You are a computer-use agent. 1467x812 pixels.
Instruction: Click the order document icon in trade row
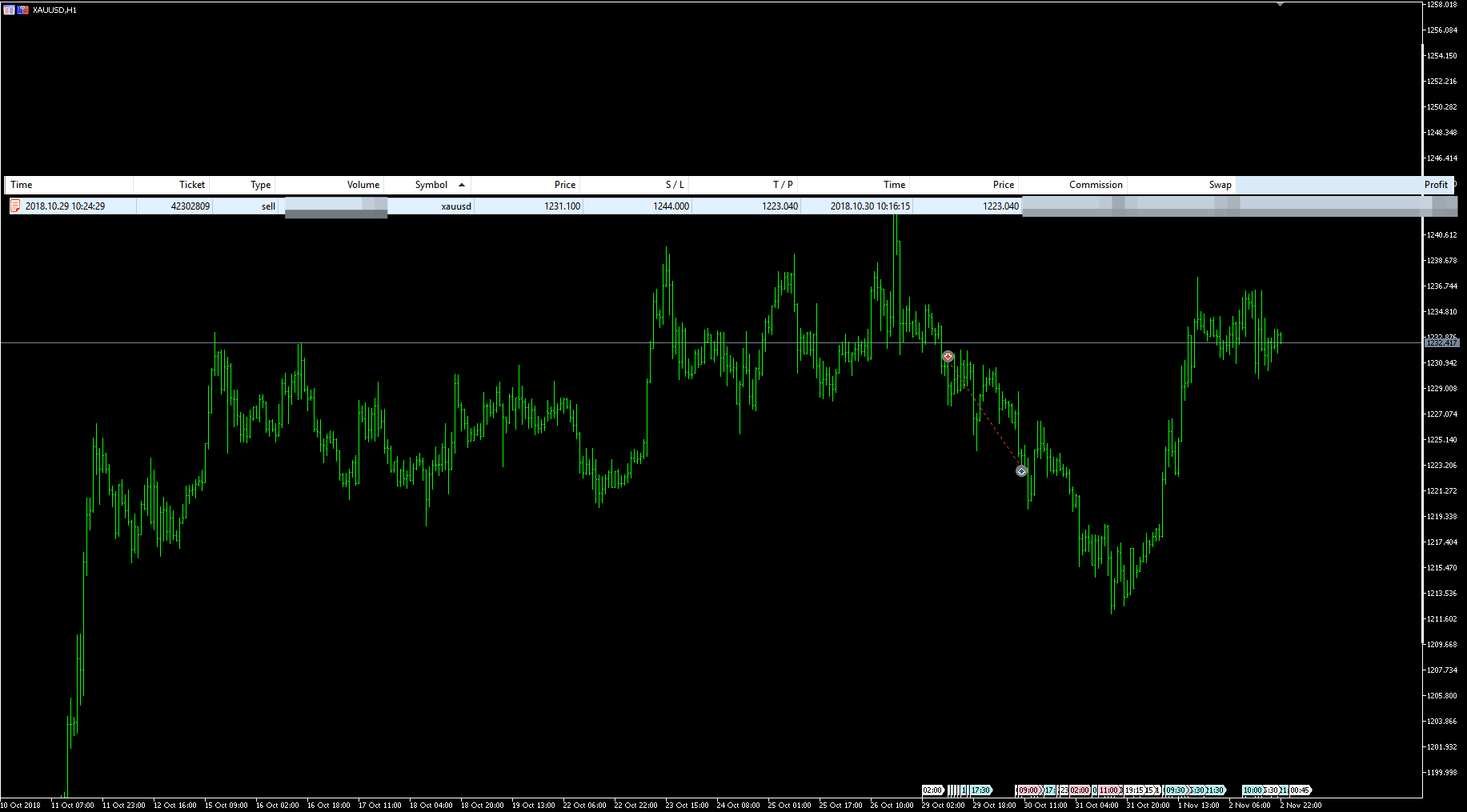tap(15, 206)
